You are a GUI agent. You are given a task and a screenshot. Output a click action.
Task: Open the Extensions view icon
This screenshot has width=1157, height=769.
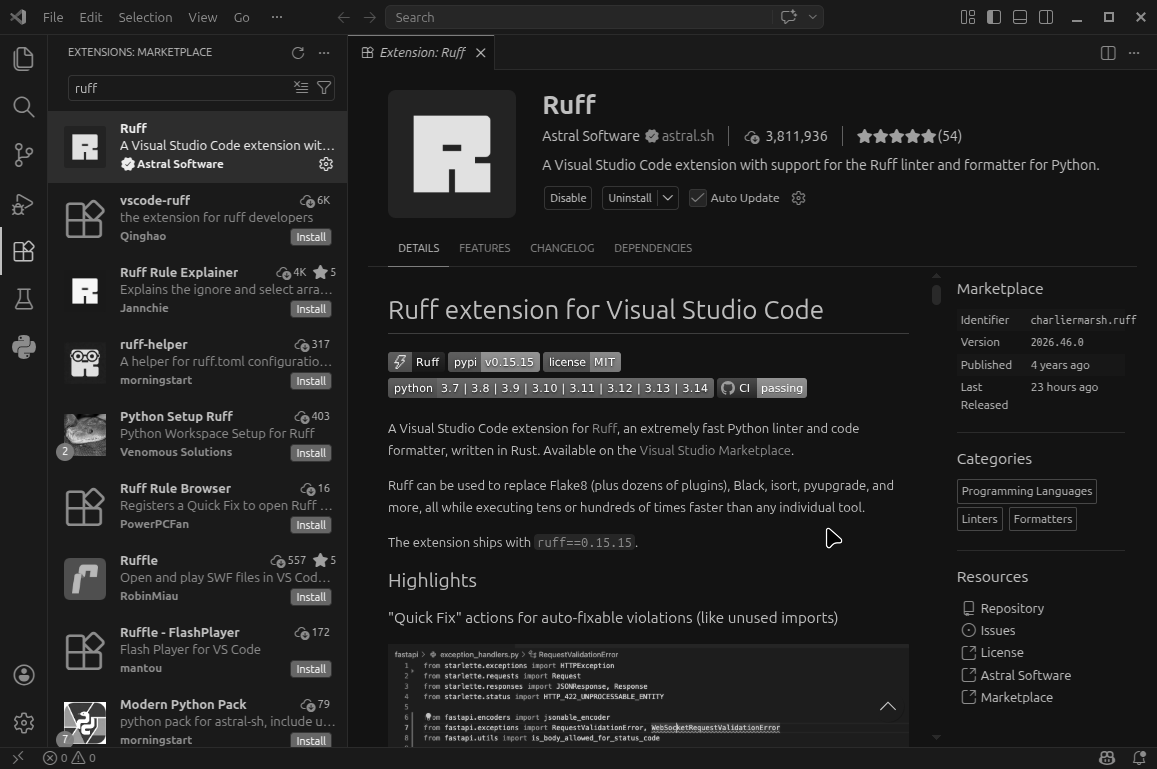24,252
